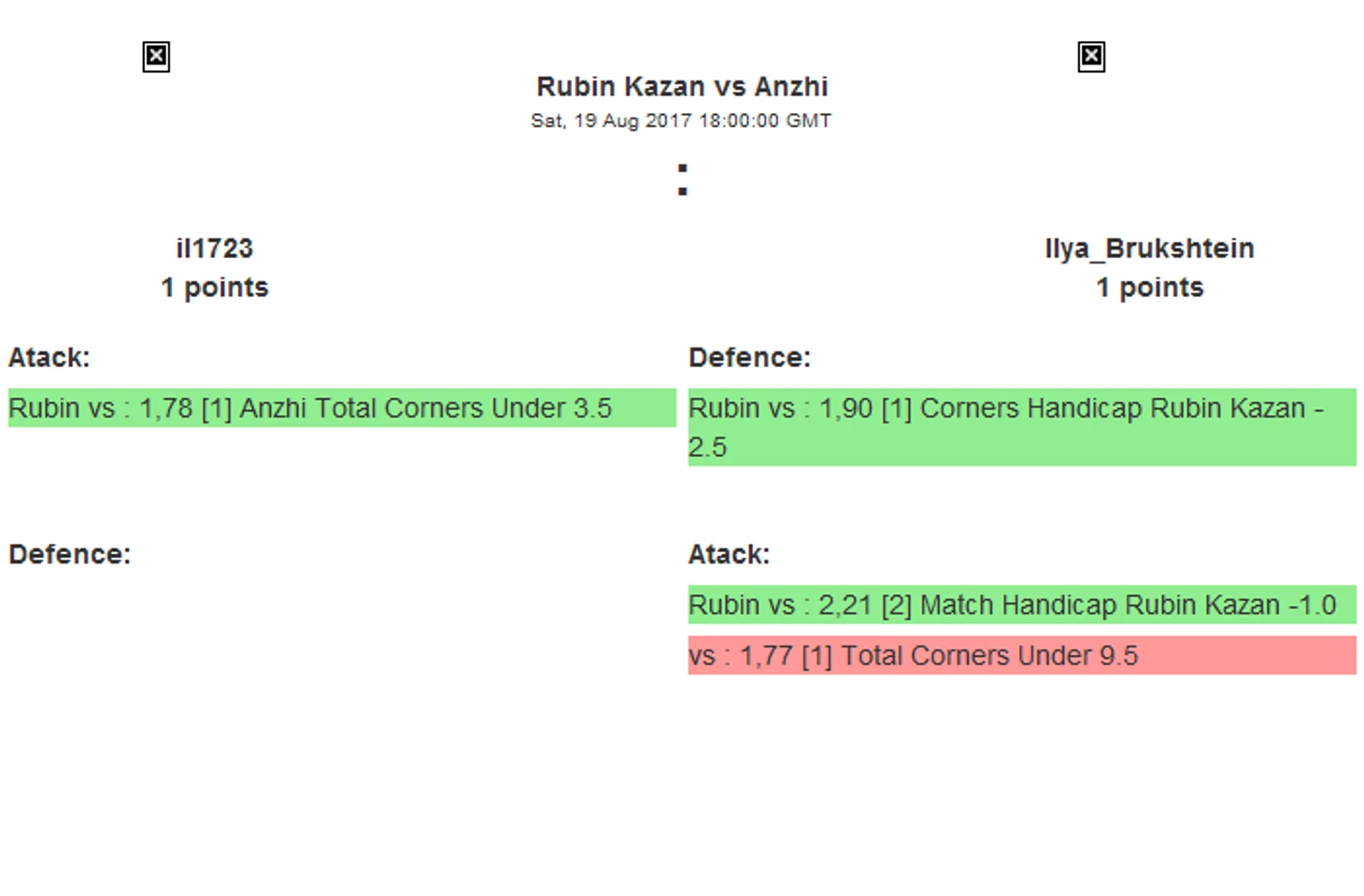
Task: Click the Atack heading under Ilya_Brukshtein
Action: [729, 554]
